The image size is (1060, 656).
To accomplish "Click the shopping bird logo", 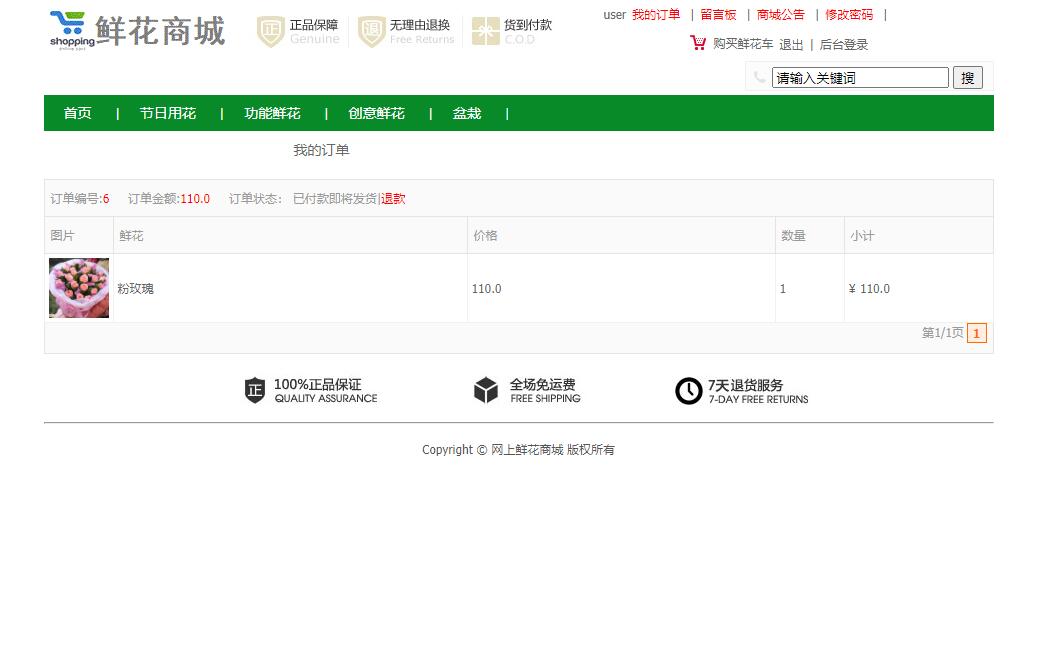I will (68, 26).
